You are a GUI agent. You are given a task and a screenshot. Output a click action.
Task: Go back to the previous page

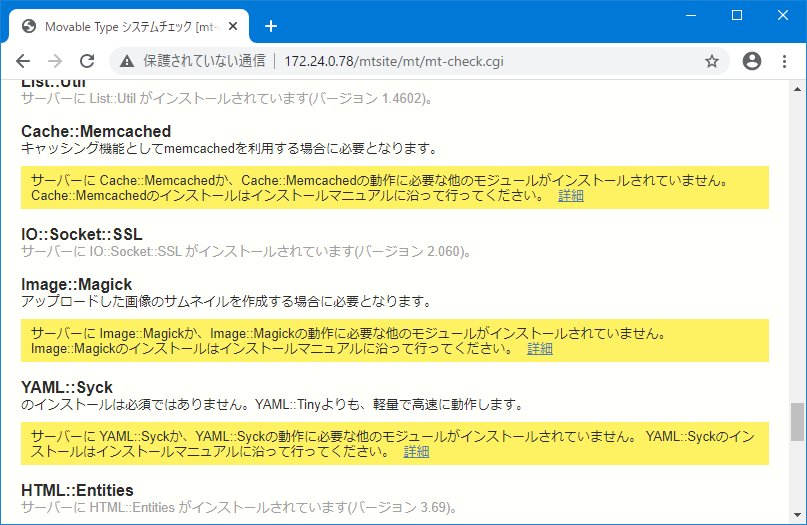pyautogui.click(x=23, y=61)
